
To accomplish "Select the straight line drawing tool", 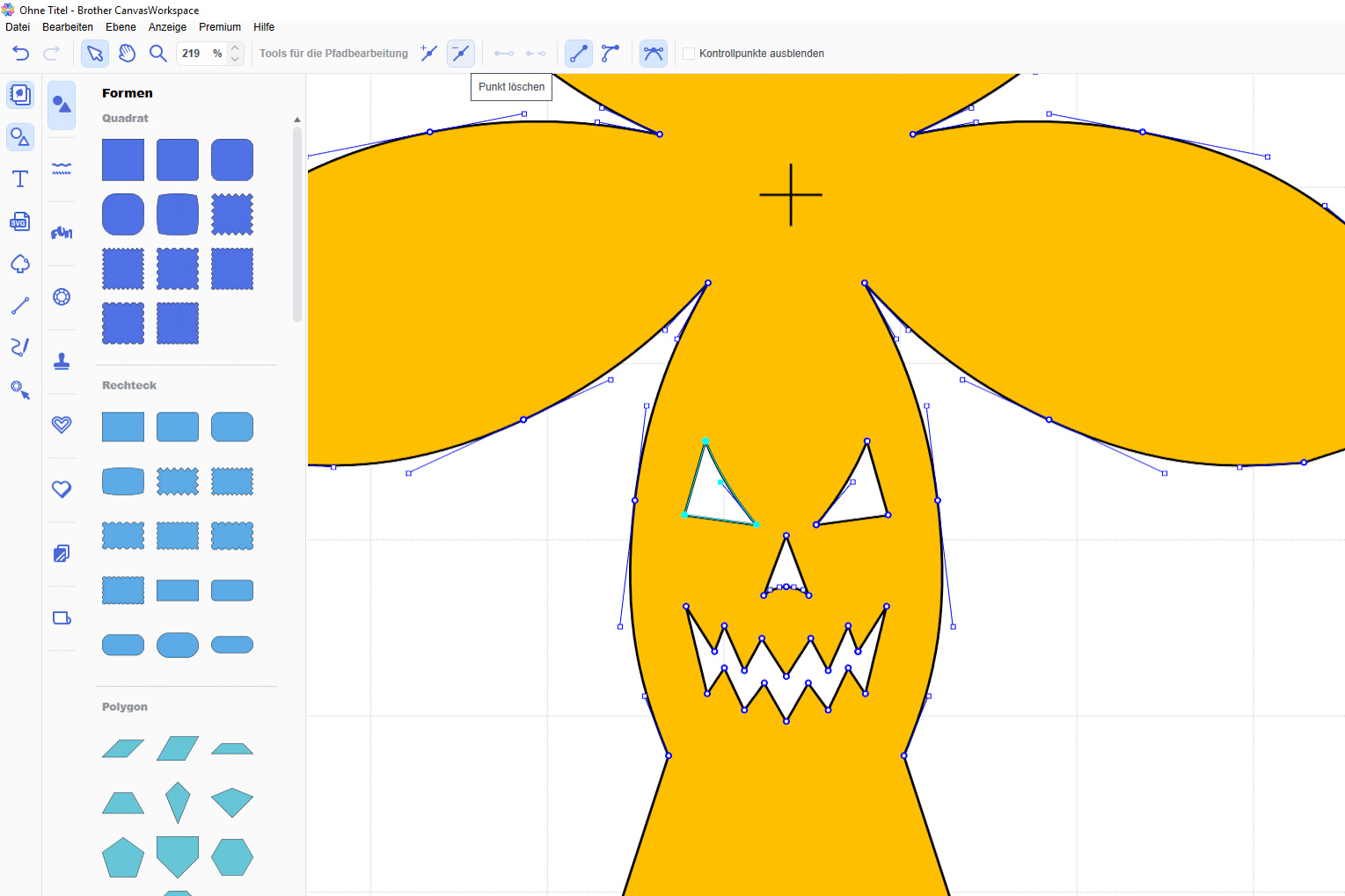I will coord(20,306).
